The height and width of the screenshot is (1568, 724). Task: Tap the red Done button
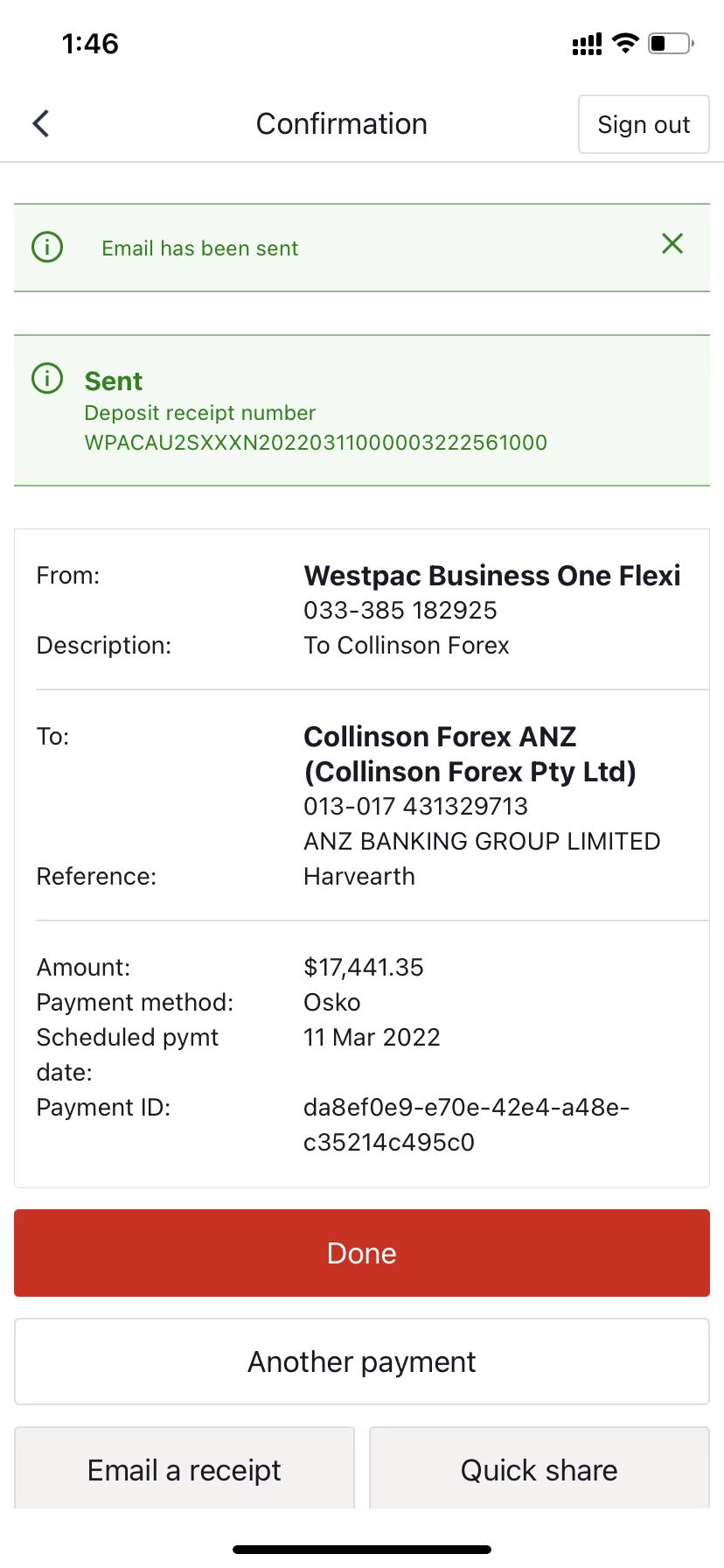[x=362, y=1253]
